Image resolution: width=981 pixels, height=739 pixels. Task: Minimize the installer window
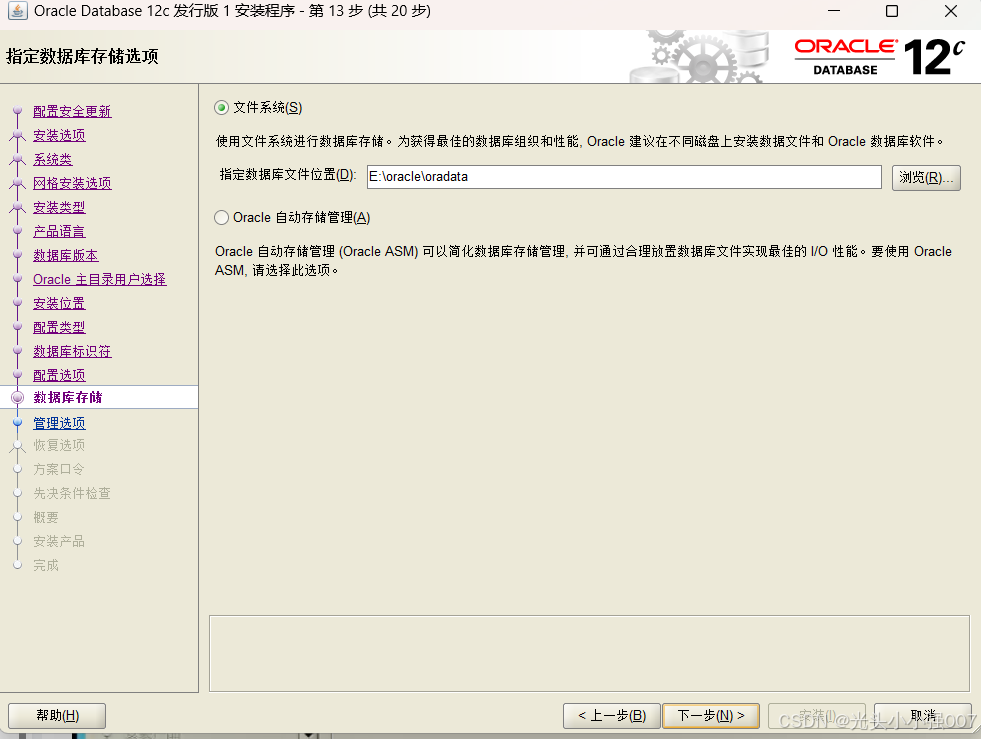[834, 11]
